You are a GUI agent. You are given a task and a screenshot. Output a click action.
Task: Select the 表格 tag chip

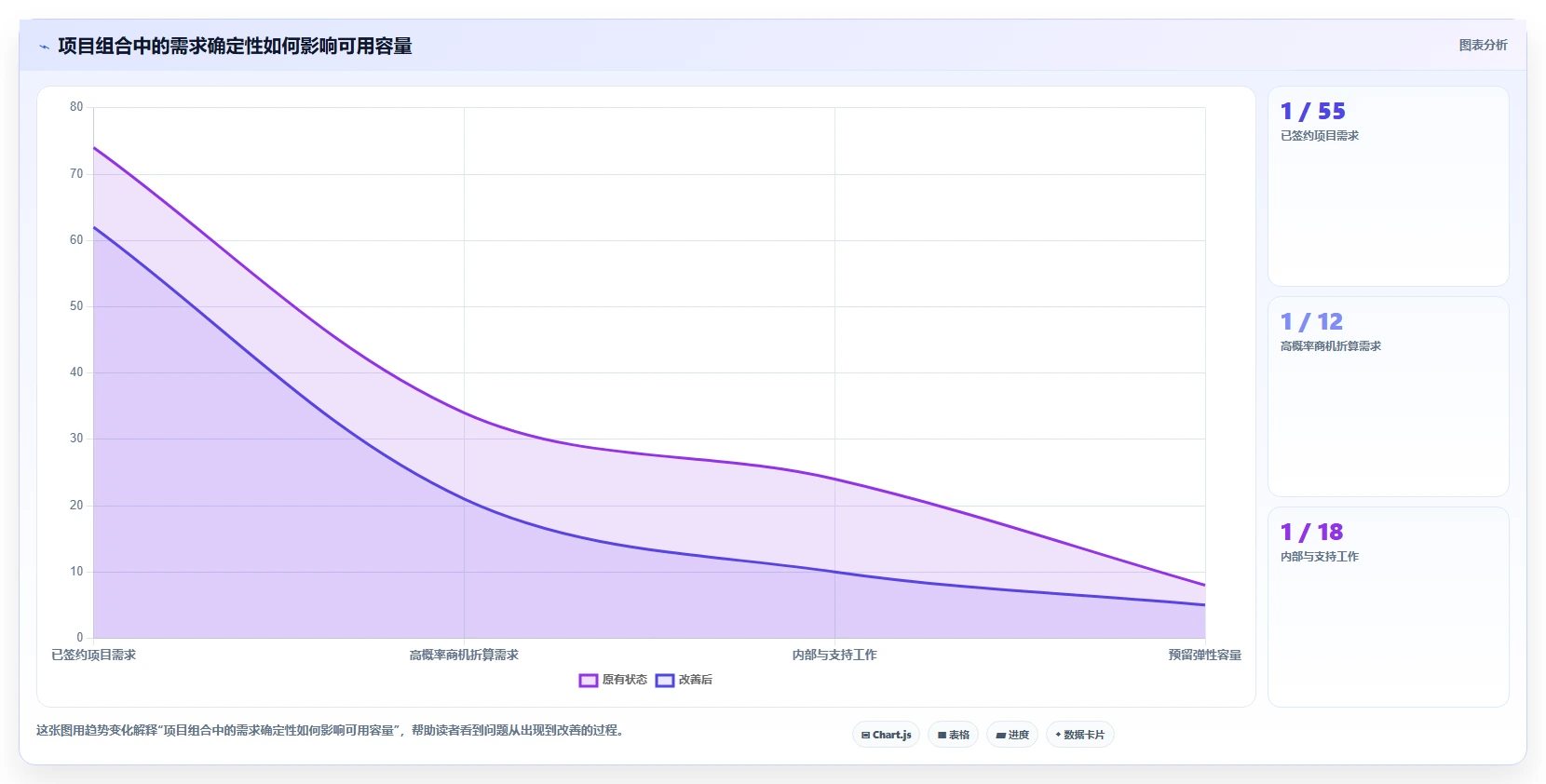[953, 735]
